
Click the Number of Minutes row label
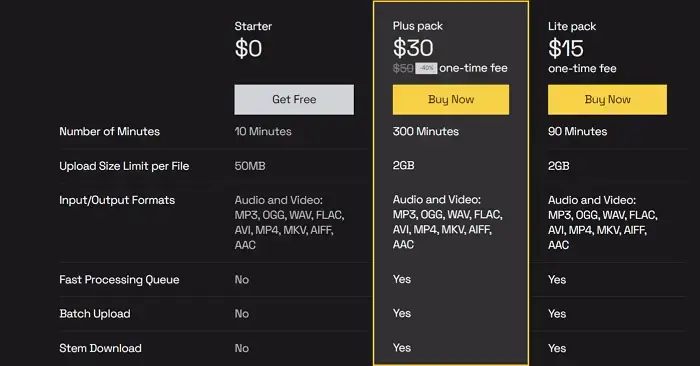click(109, 131)
